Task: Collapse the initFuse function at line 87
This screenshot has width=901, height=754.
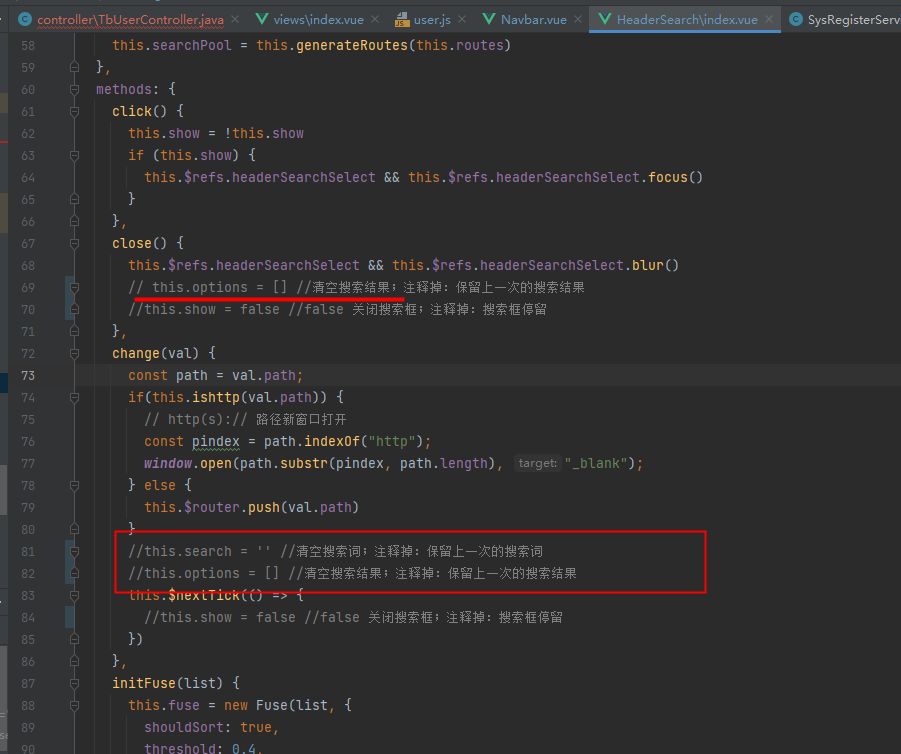Action: pyautogui.click(x=74, y=683)
